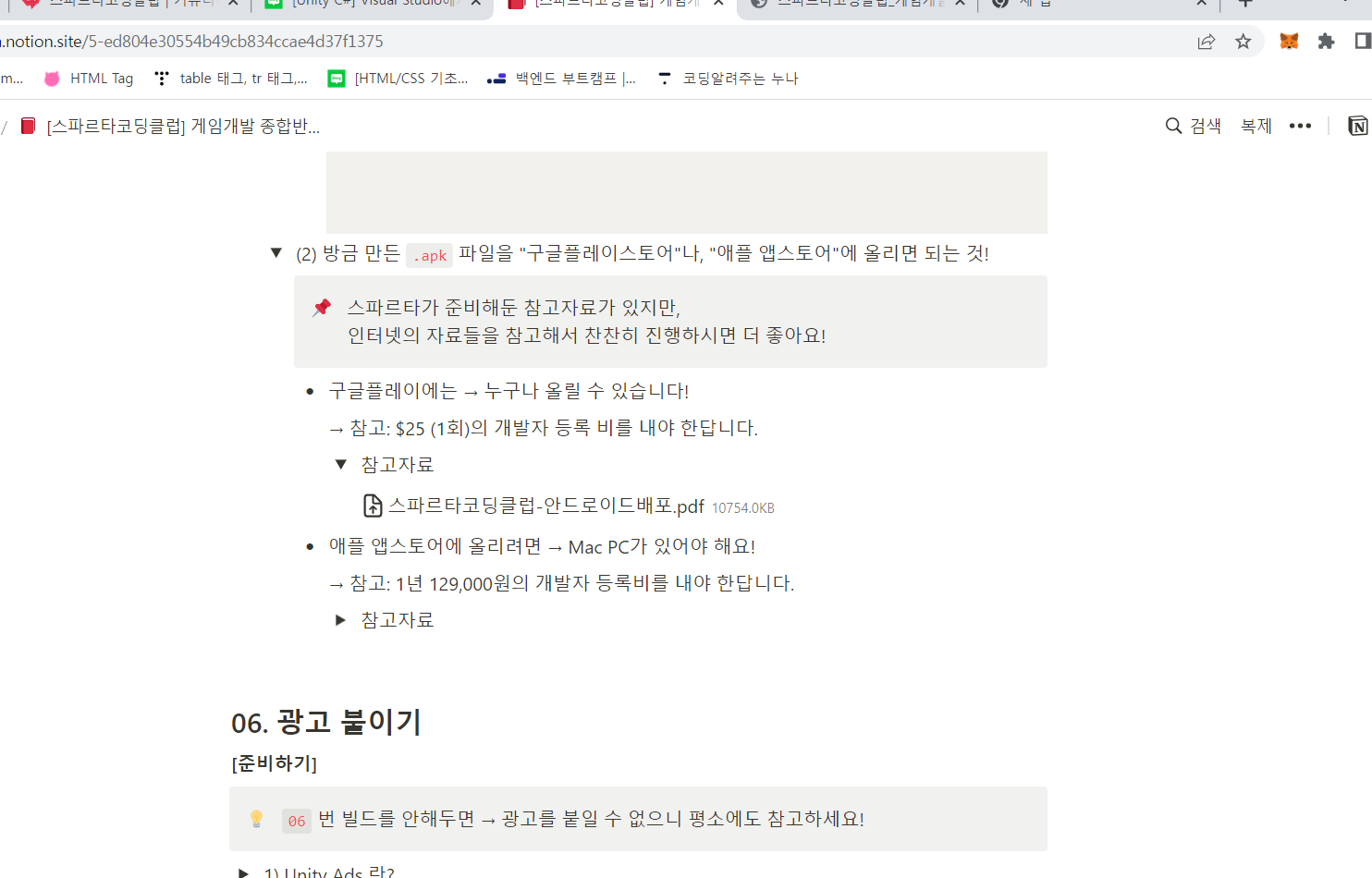Click the red book breadcrumb icon
The width and height of the screenshot is (1372, 878).
[28, 126]
